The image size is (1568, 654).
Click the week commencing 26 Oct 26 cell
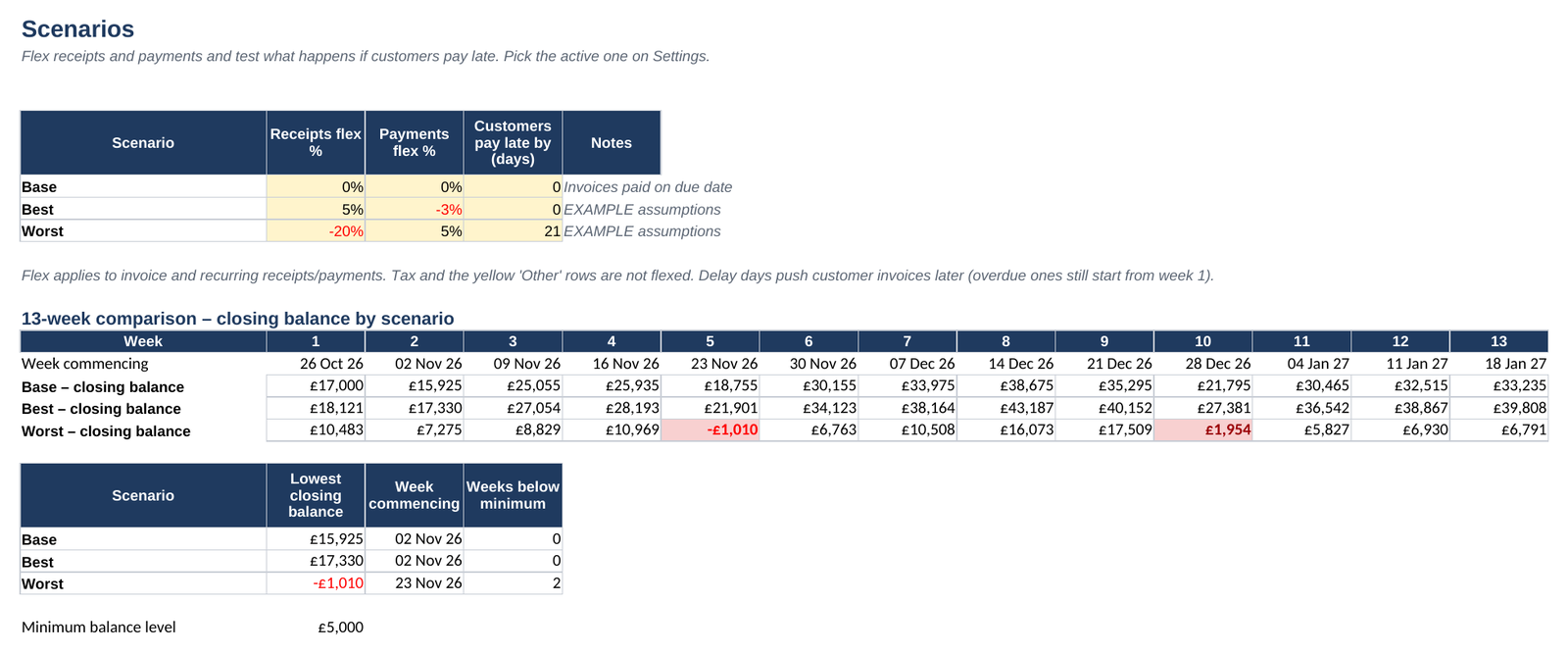(x=316, y=363)
